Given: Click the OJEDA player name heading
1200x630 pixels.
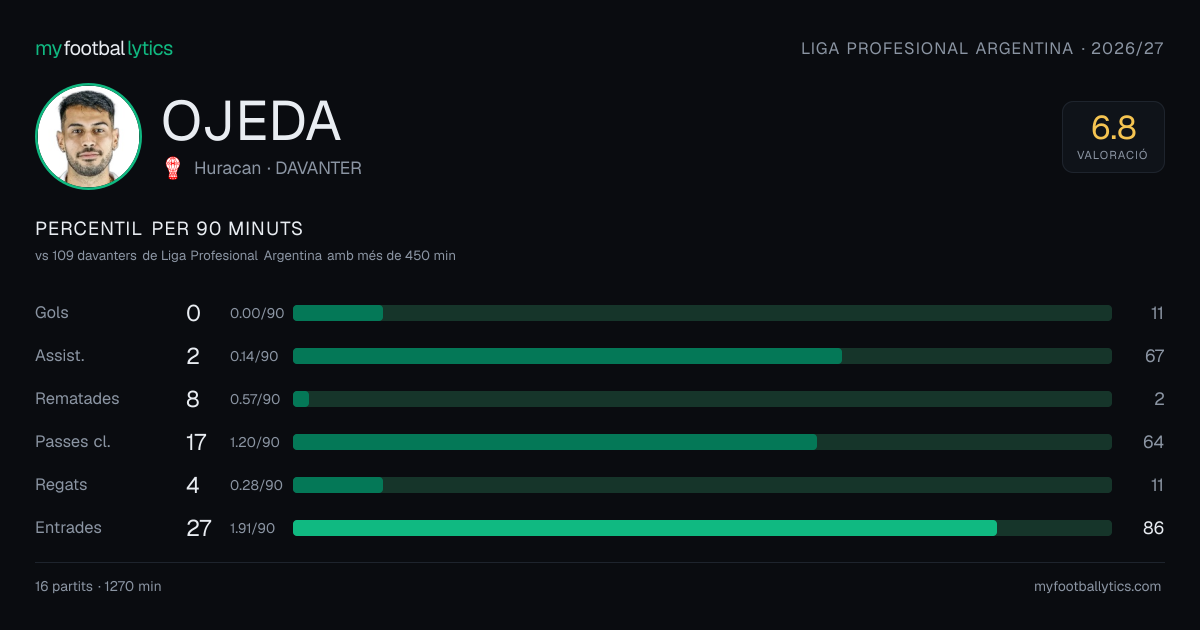Looking at the screenshot, I should [252, 121].
